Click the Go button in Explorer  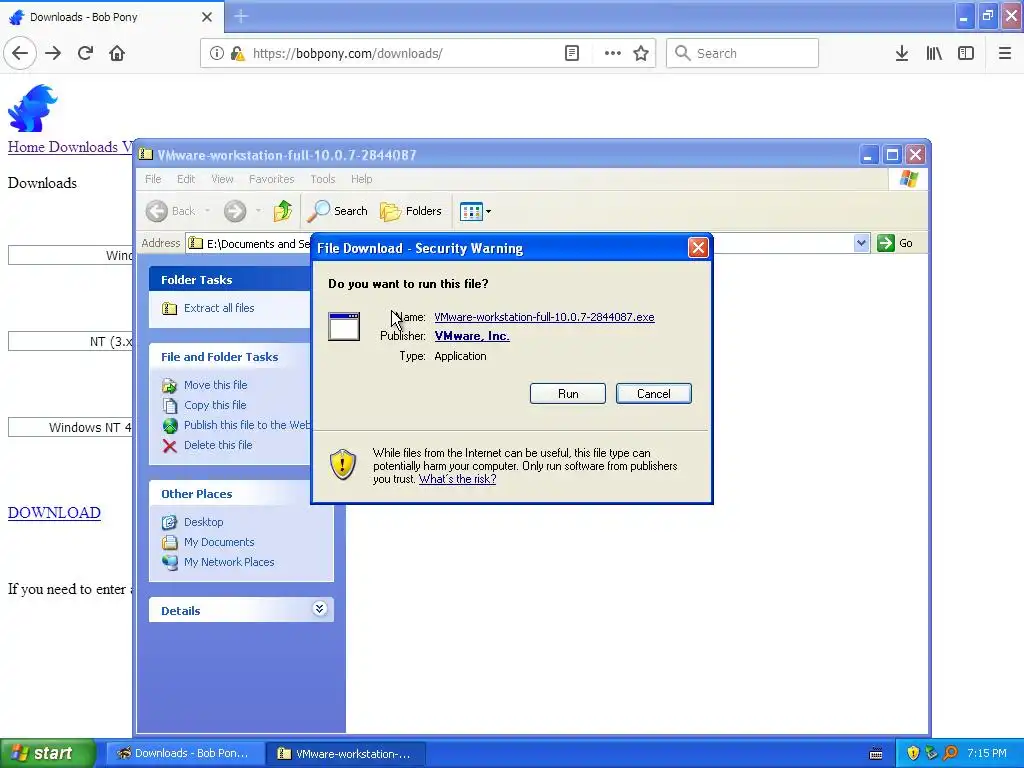[x=895, y=243]
